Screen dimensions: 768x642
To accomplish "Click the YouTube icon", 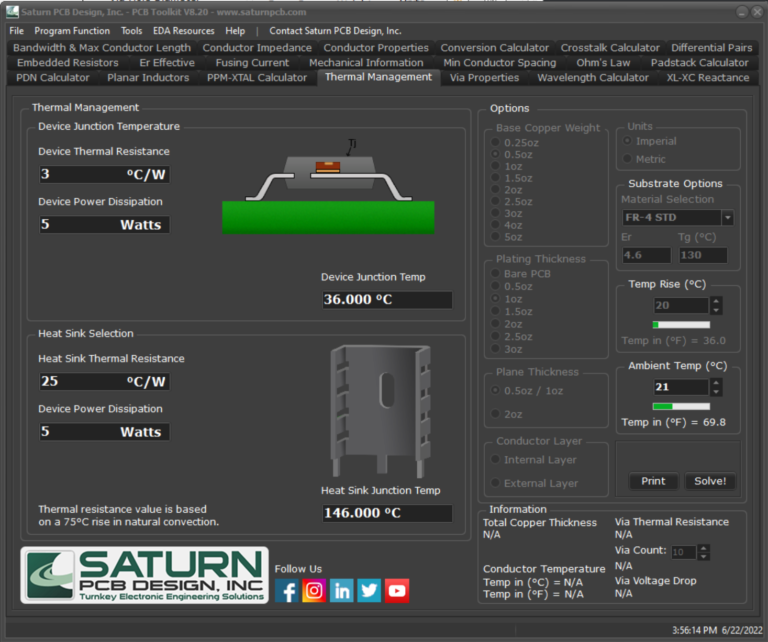I will [x=397, y=591].
